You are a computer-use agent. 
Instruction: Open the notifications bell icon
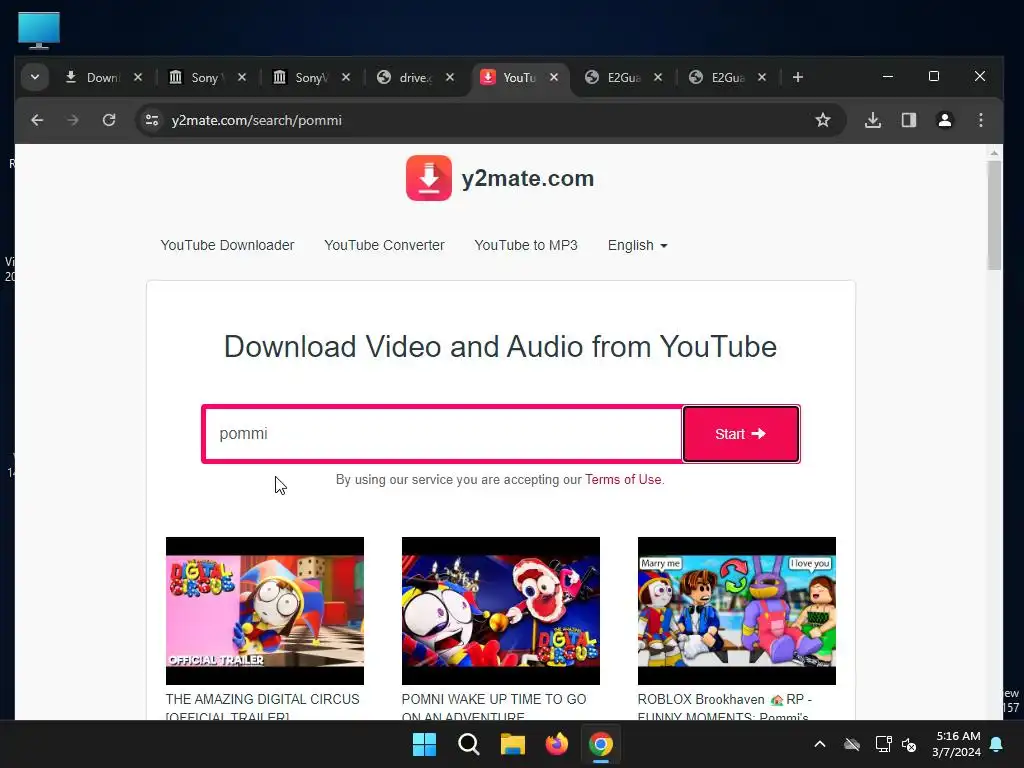tap(997, 744)
